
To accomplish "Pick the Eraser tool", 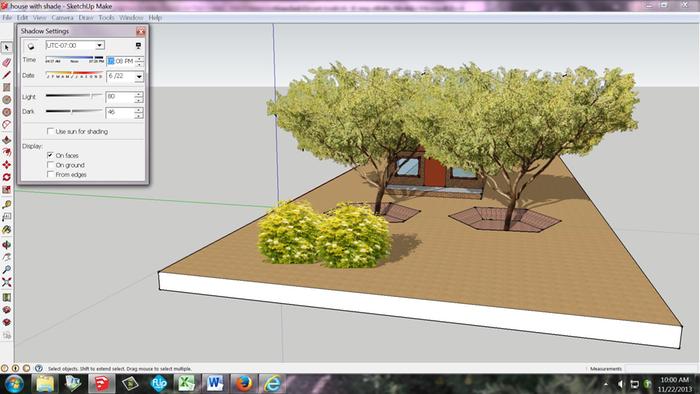I will point(6,62).
